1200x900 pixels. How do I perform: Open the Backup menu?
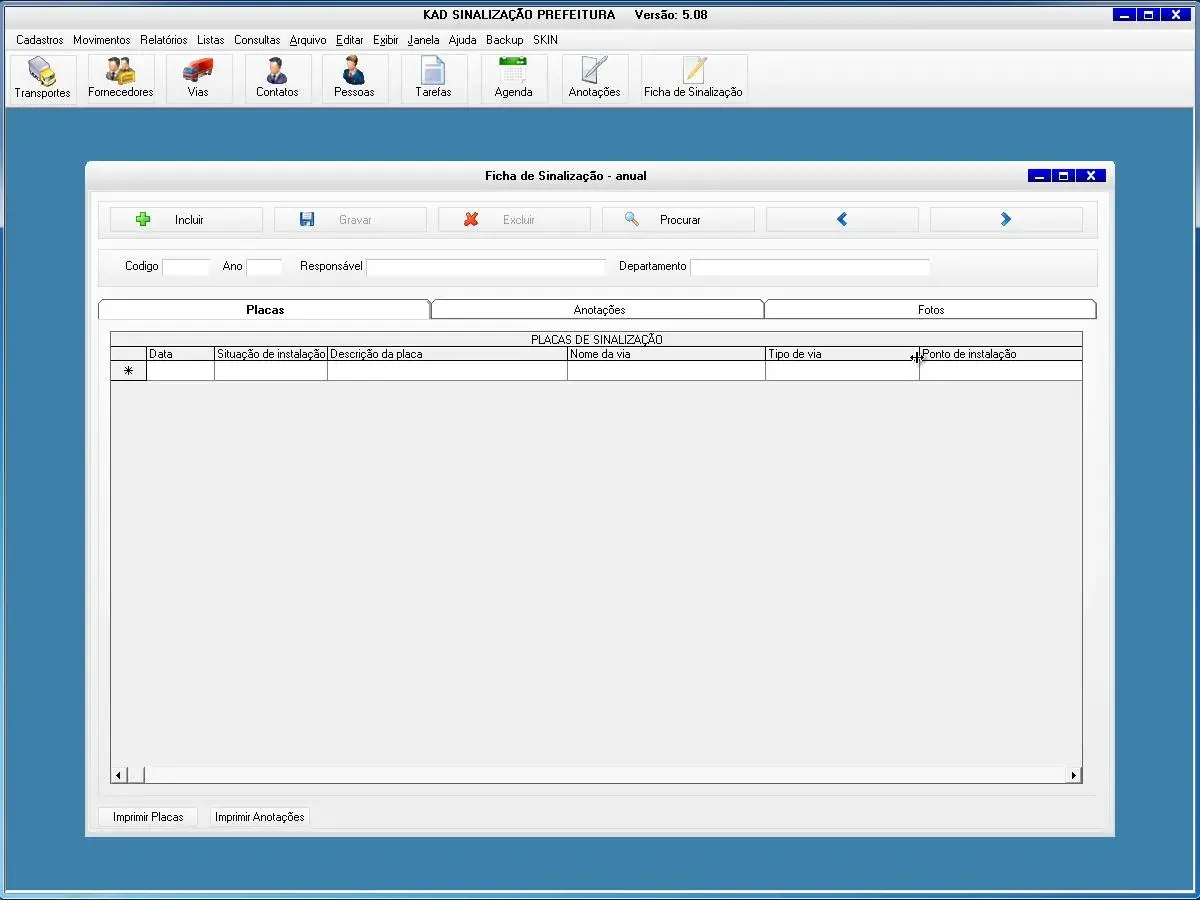[505, 40]
